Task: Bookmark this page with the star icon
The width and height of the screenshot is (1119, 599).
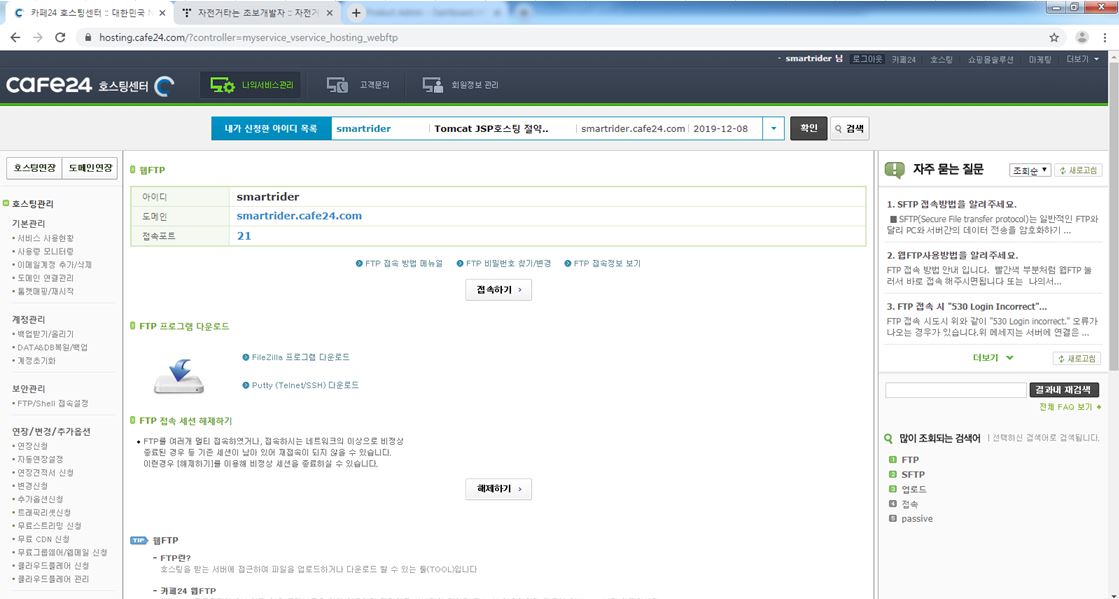Action: click(1054, 37)
